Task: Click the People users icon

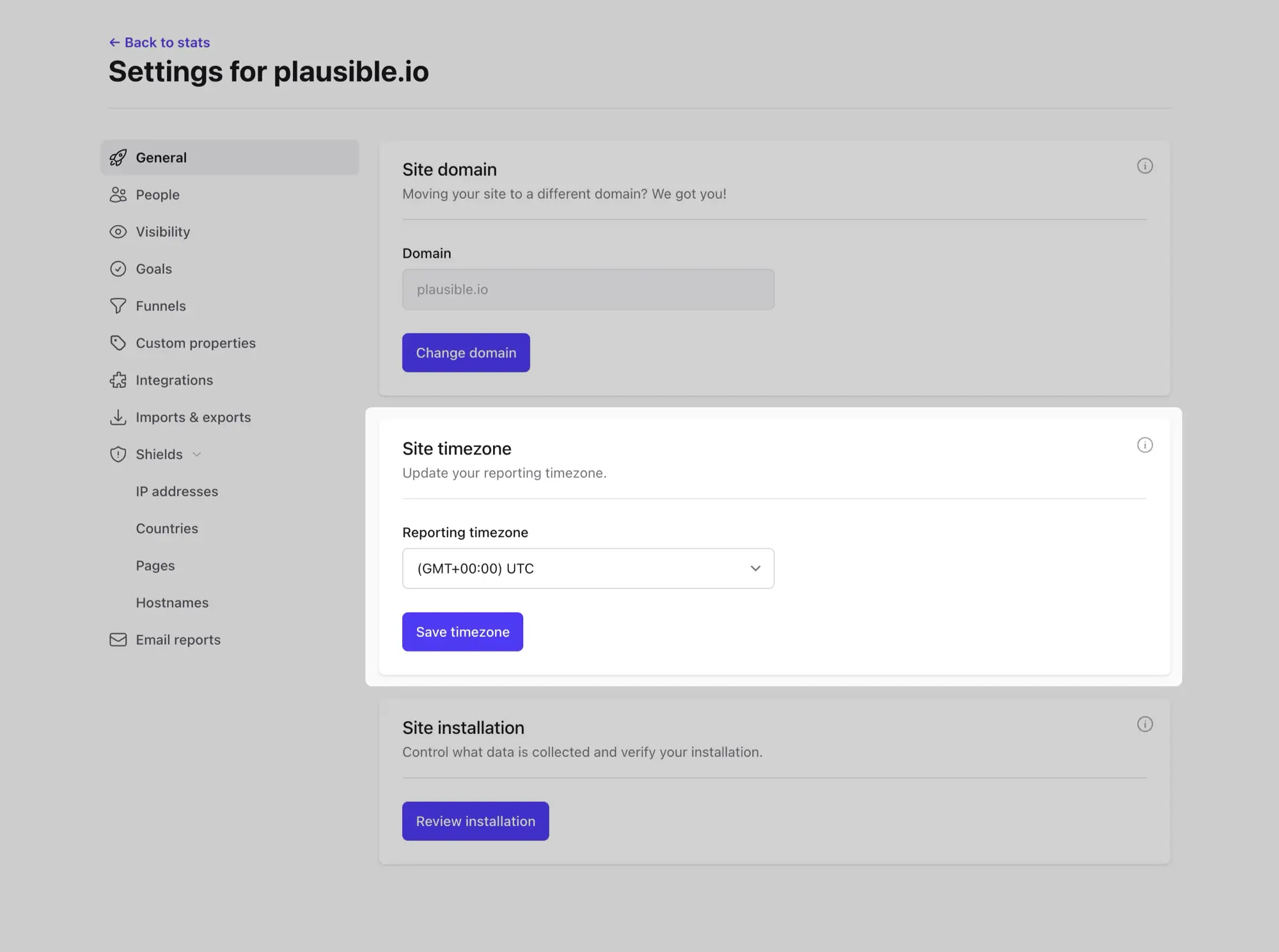Action: point(118,194)
